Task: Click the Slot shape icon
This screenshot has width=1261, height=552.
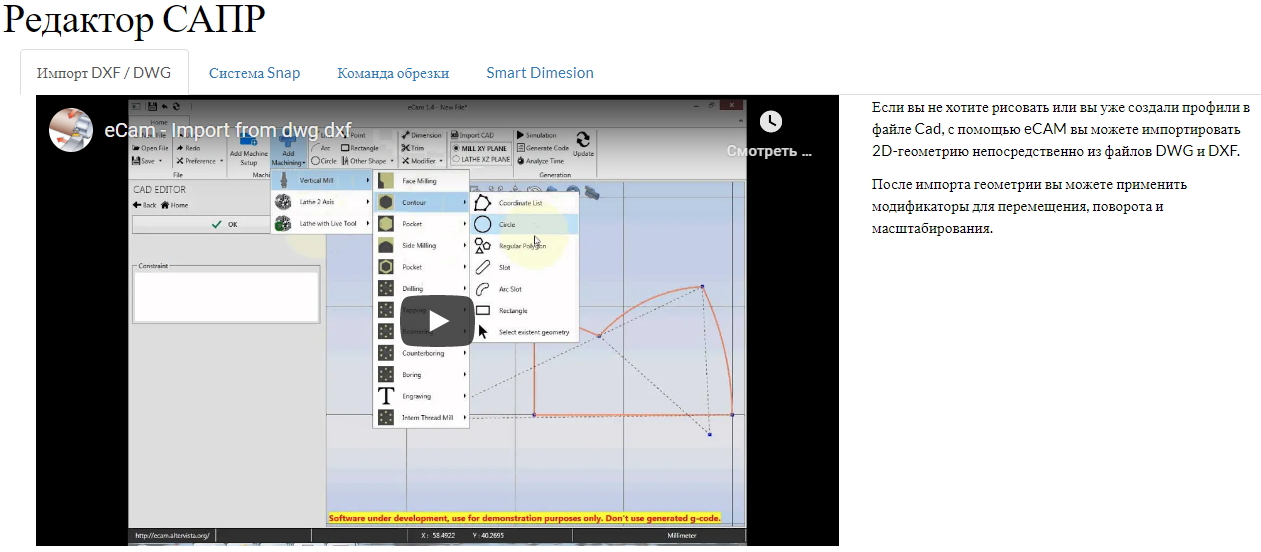Action: tap(483, 268)
